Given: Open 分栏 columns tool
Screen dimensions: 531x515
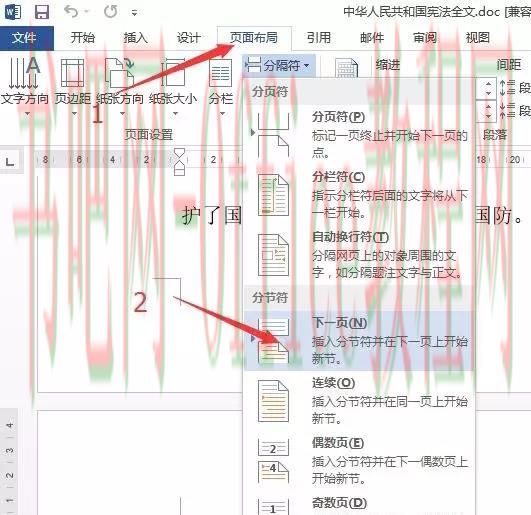Looking at the screenshot, I should 221,86.
